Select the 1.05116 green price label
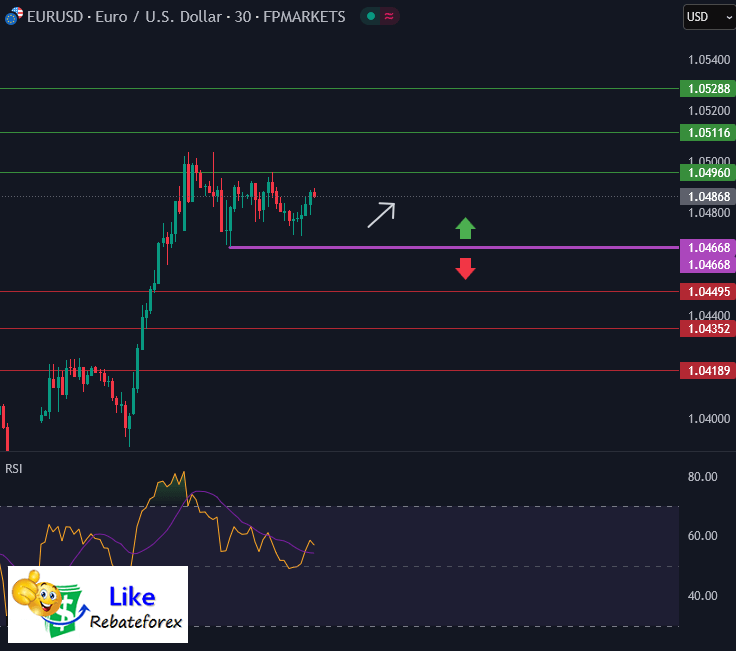 pyautogui.click(x=707, y=133)
